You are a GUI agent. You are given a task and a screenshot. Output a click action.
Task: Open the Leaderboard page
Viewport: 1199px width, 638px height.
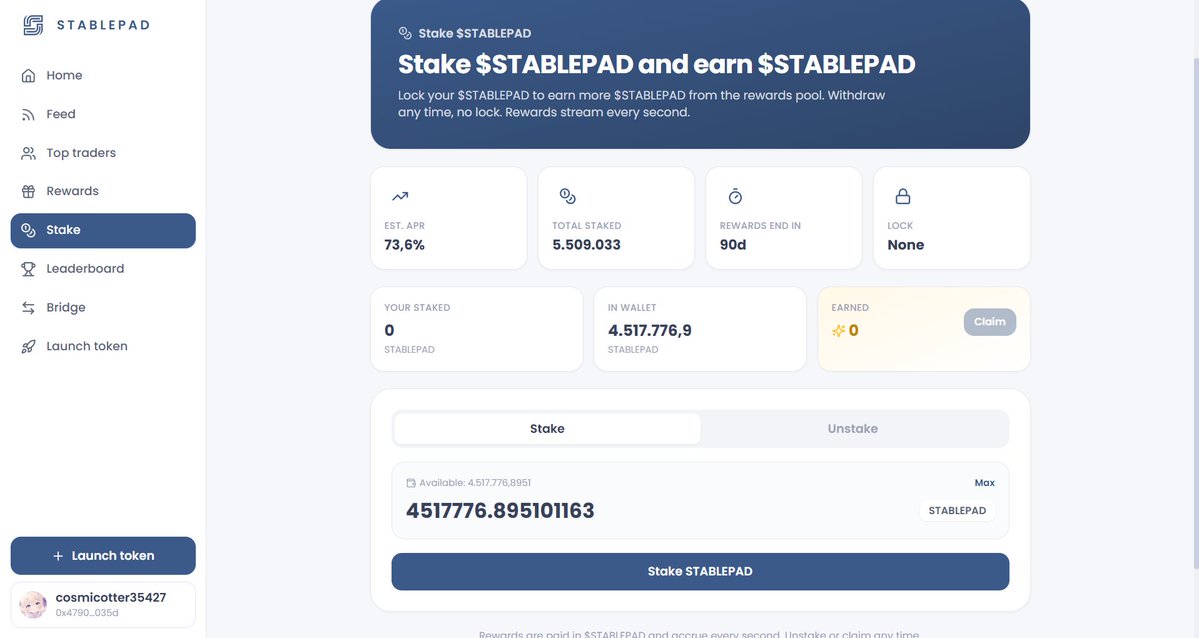click(103, 269)
